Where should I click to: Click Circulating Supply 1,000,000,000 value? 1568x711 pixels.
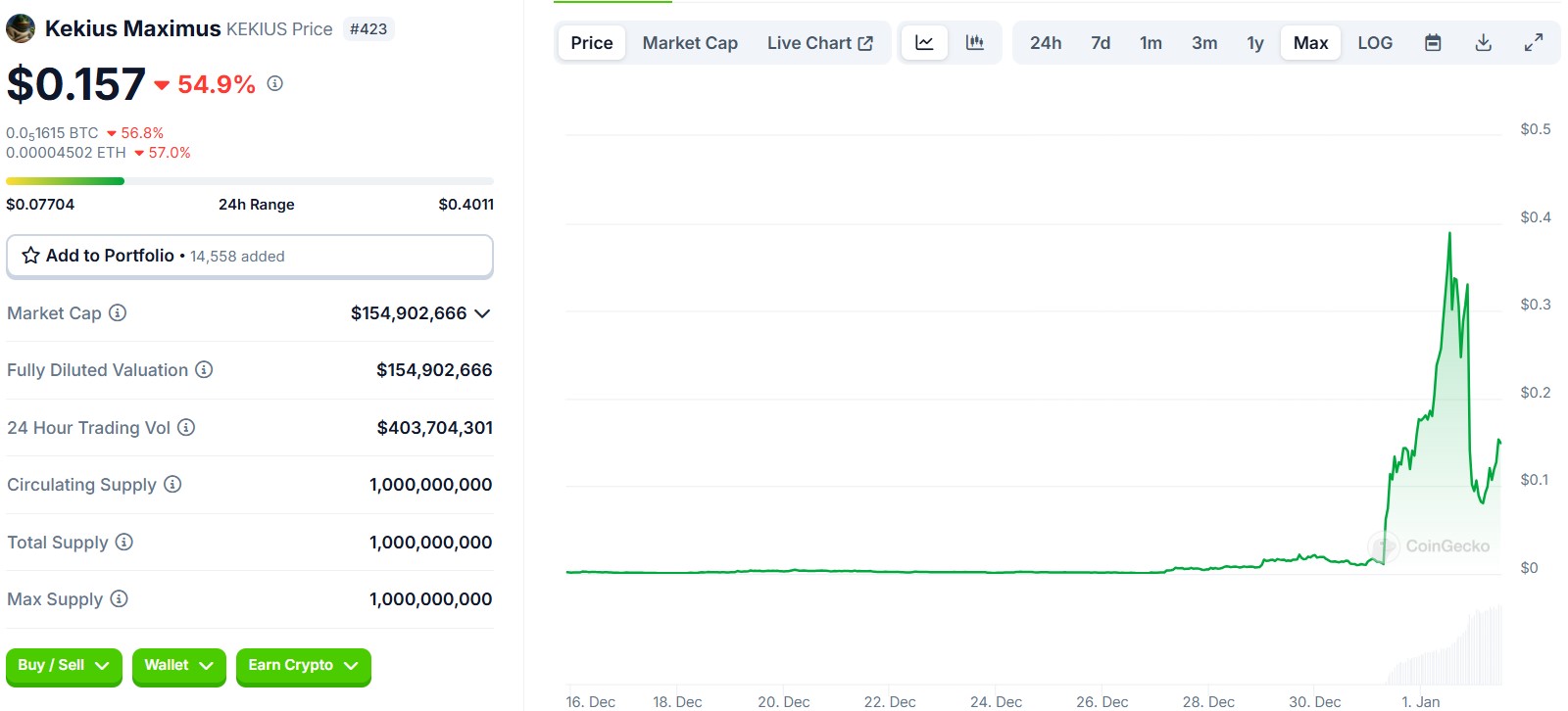coord(431,485)
